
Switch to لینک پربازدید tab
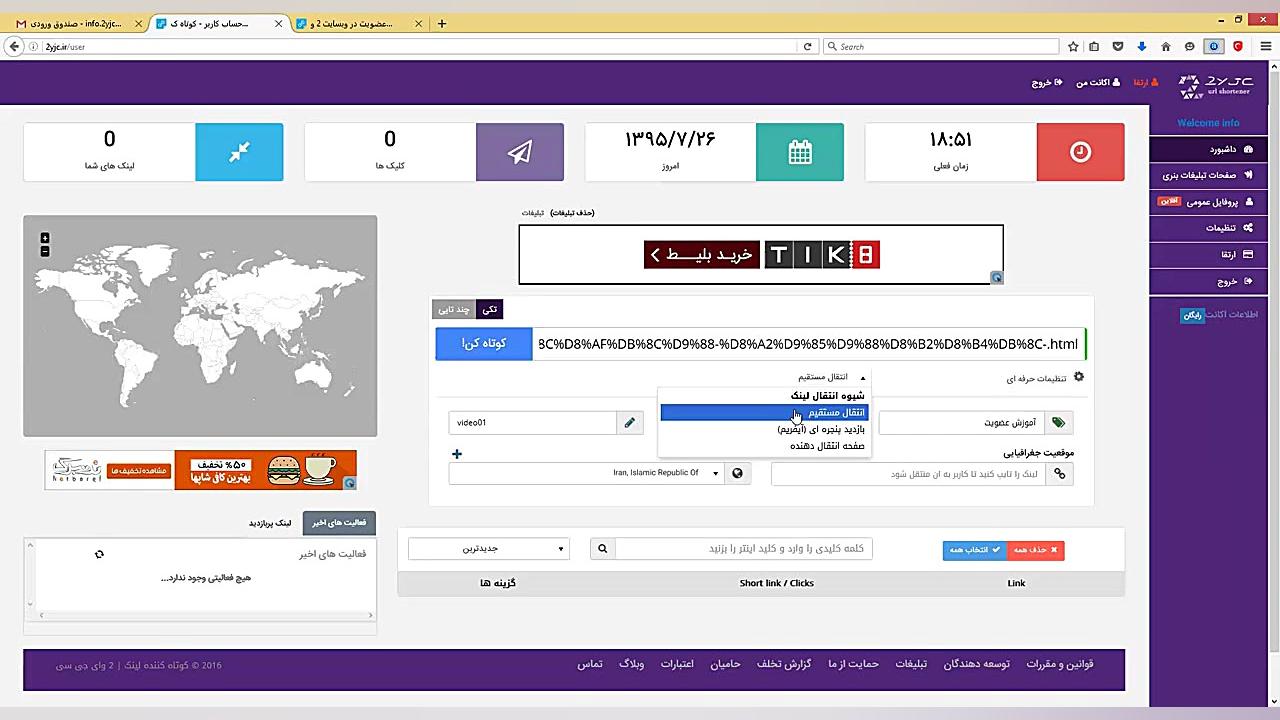coord(270,523)
